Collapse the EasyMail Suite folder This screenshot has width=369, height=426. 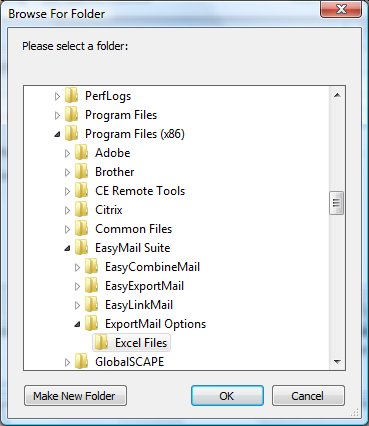click(67, 249)
